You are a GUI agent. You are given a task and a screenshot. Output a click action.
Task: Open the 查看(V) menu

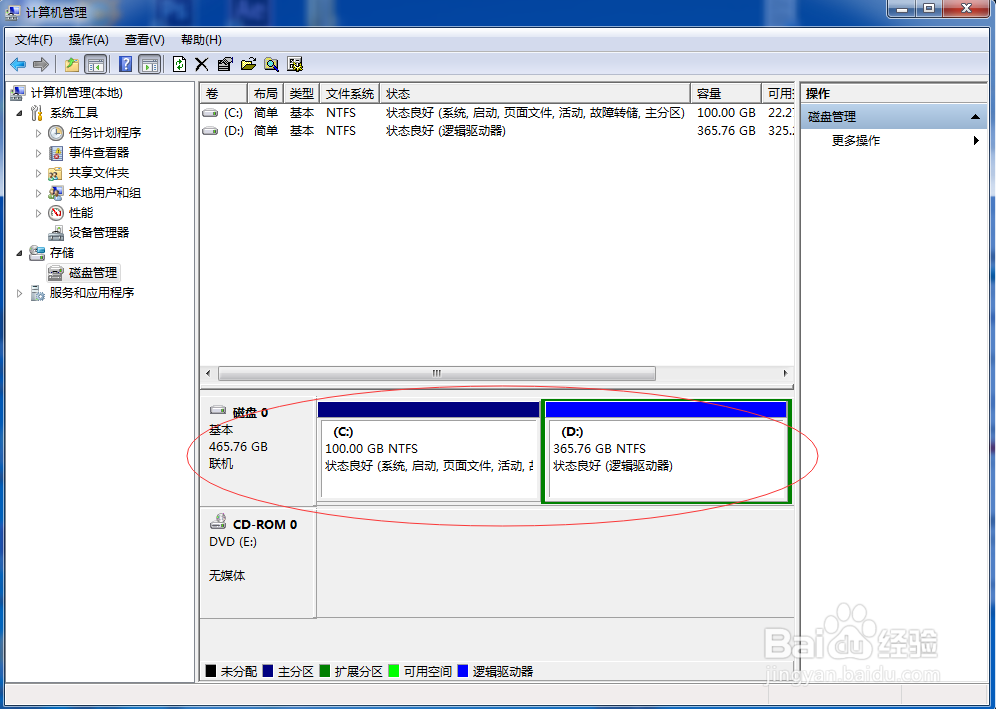click(x=145, y=40)
